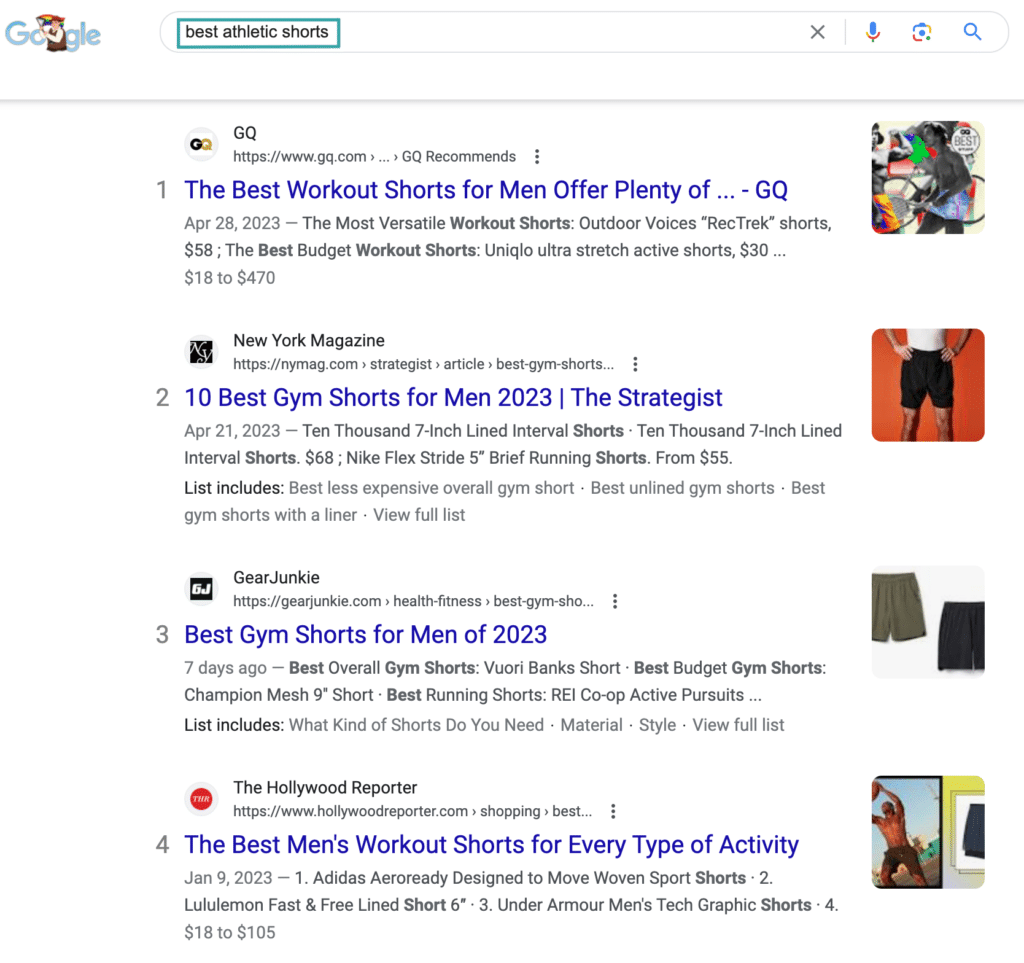The width and height of the screenshot is (1024, 963).
Task: Click the https://www.gq.com URL breadcrumb
Action: click(374, 157)
